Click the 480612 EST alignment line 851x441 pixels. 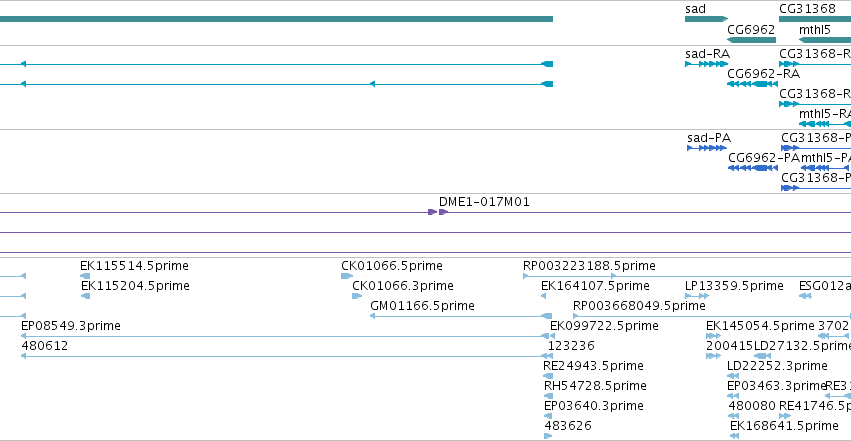pos(287,356)
